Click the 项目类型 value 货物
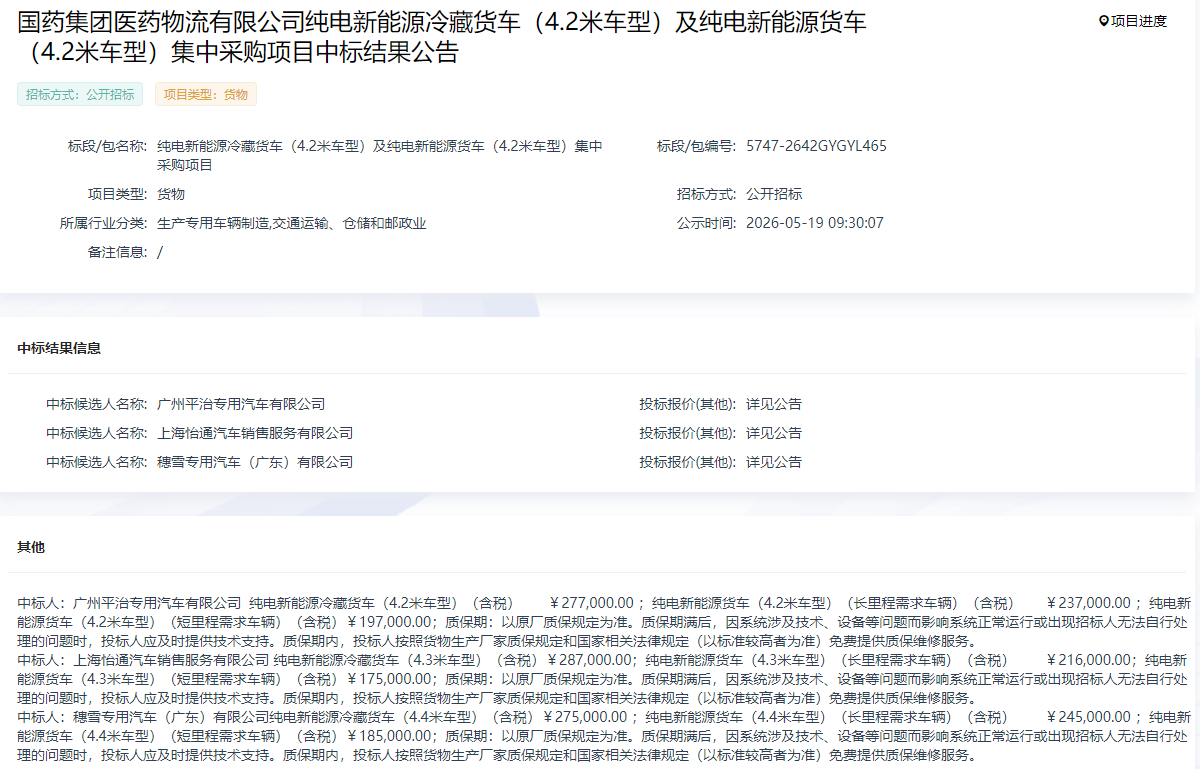Viewport: 1200px width, 769px height. (171, 194)
